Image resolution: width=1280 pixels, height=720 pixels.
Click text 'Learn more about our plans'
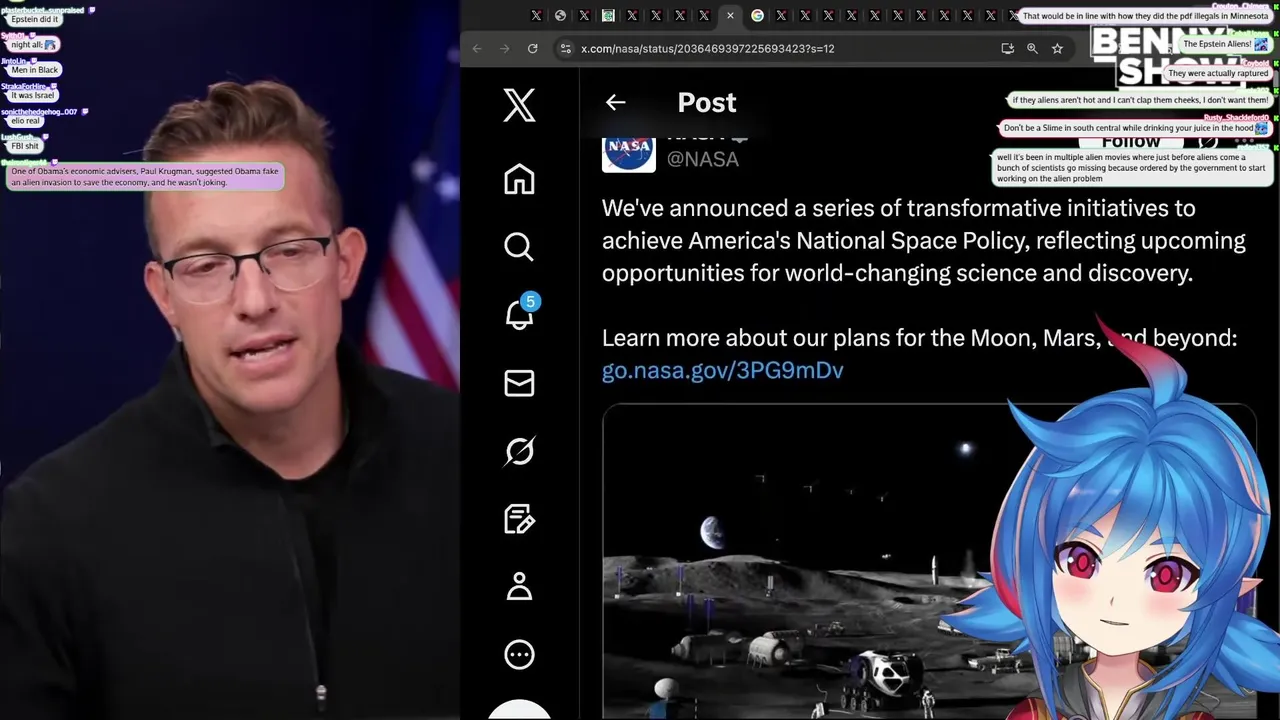click(746, 338)
